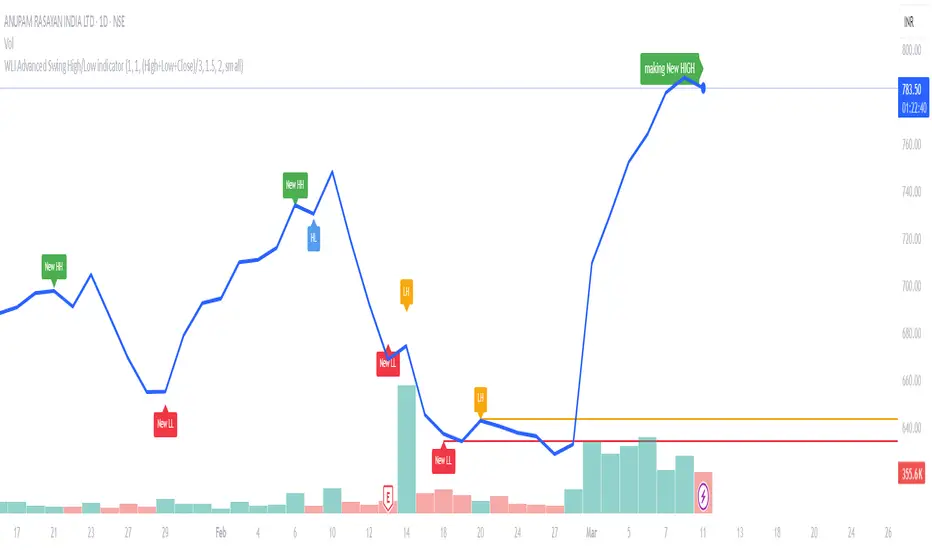The image size is (932, 550).
Task: Select the New HH label near Feb 6
Action: 294,183
